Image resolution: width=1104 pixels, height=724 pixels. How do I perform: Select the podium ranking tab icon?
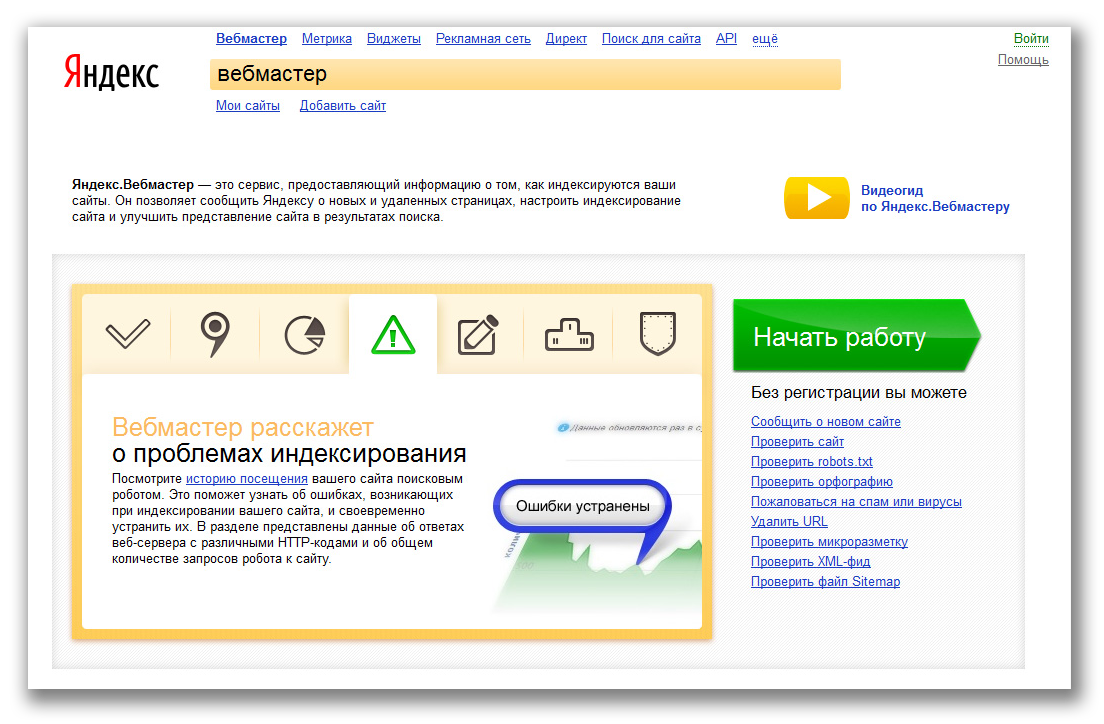click(x=569, y=335)
